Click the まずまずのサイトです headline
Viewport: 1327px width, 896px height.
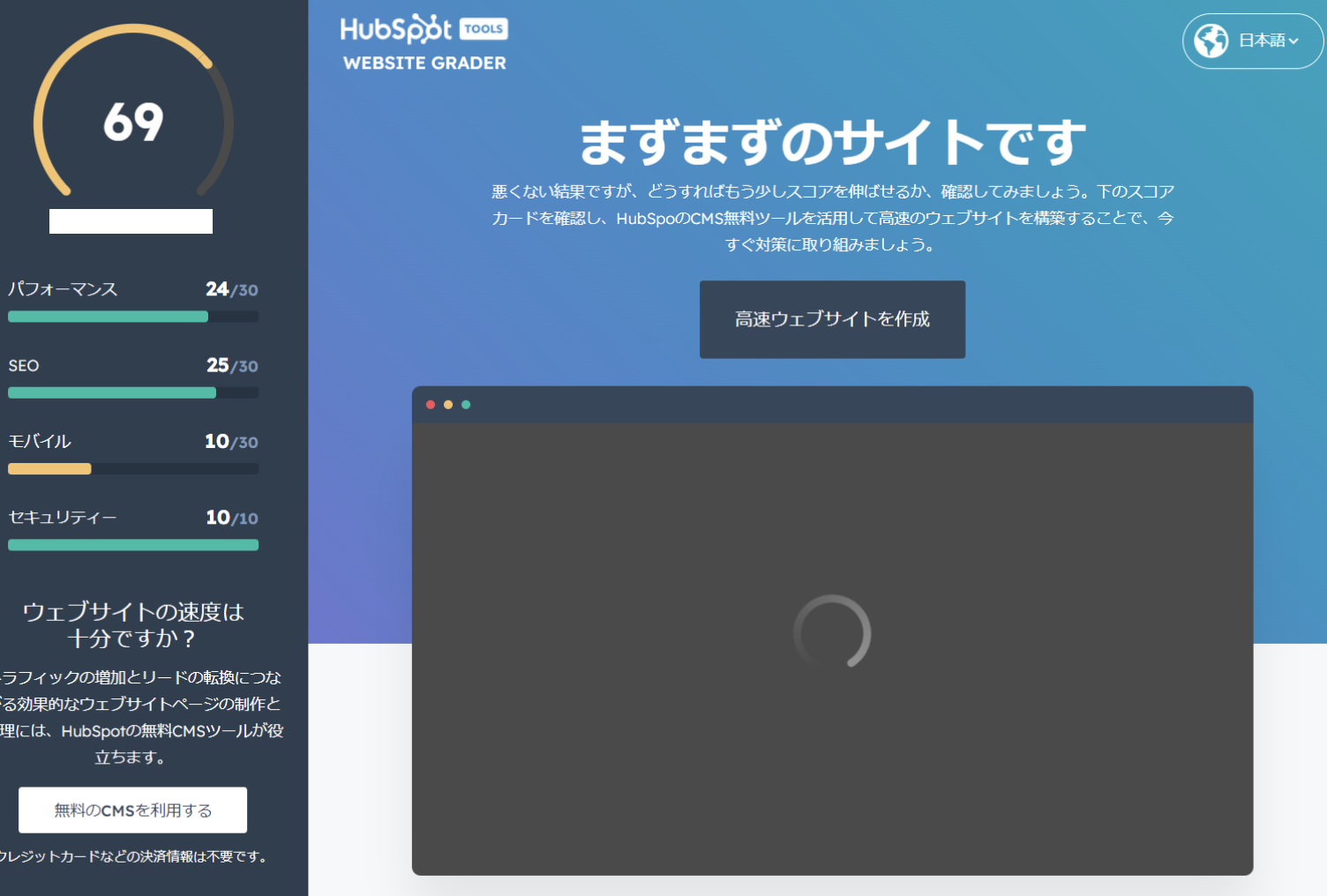[832, 143]
